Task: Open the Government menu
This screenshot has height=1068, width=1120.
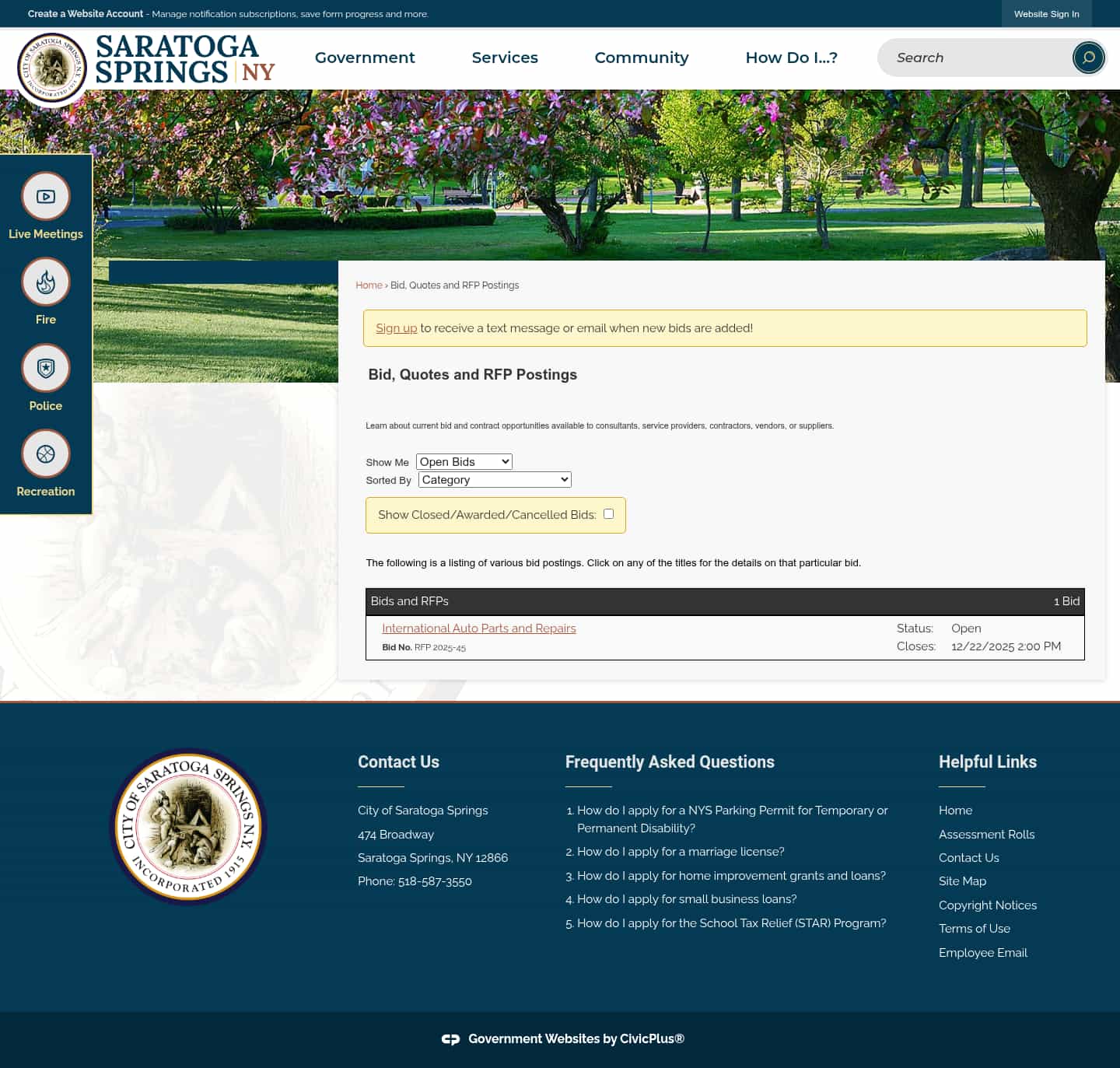Action: [x=364, y=58]
